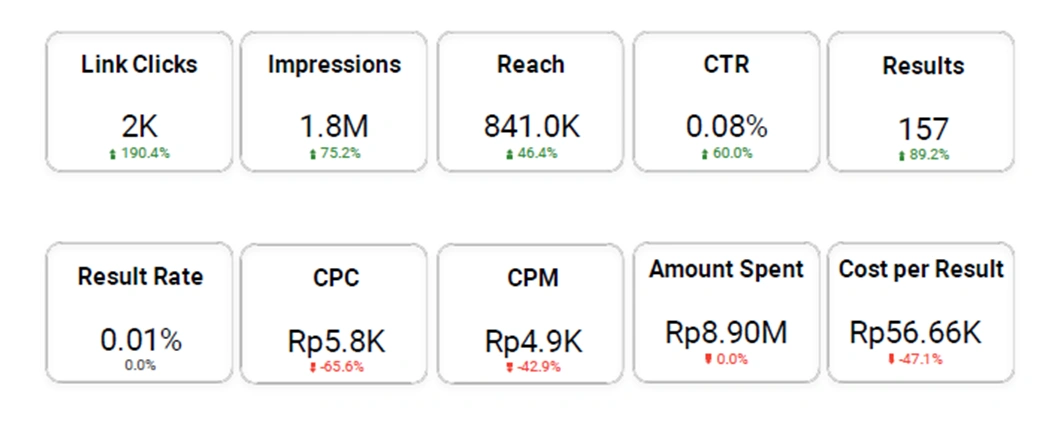
Task: Click the red down arrow under CPC
Action: tap(312, 367)
